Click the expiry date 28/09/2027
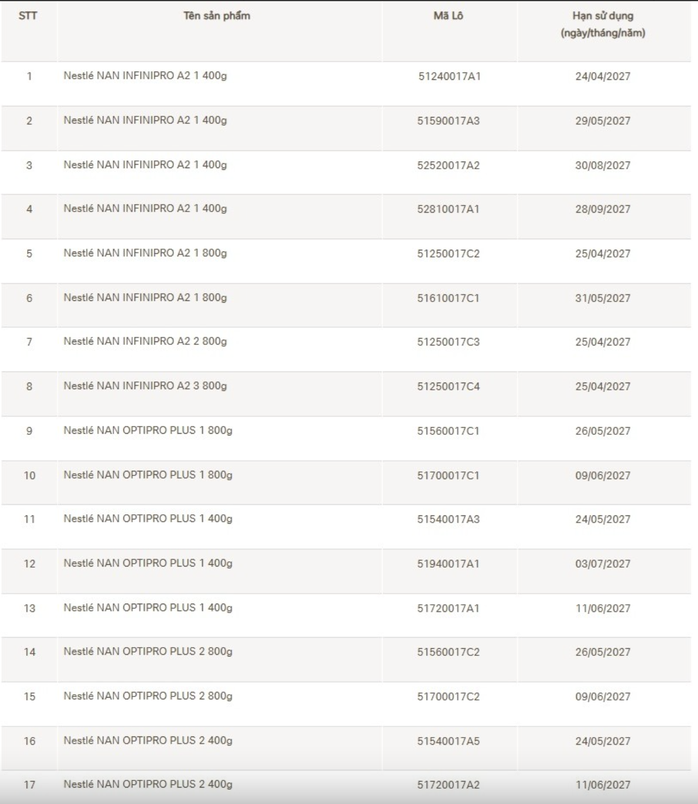698x804 pixels. 602,209
